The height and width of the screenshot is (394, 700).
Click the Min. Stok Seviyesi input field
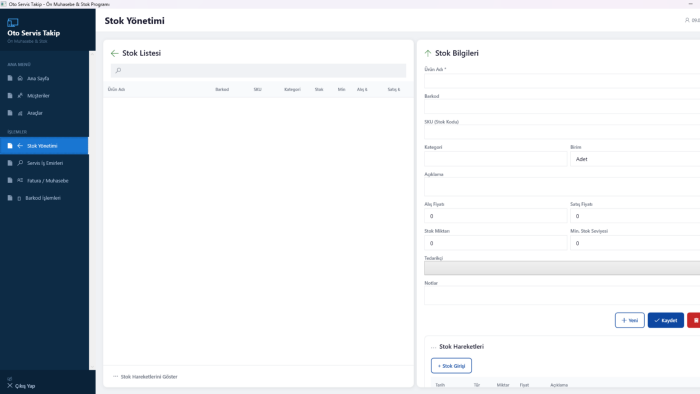coord(635,243)
